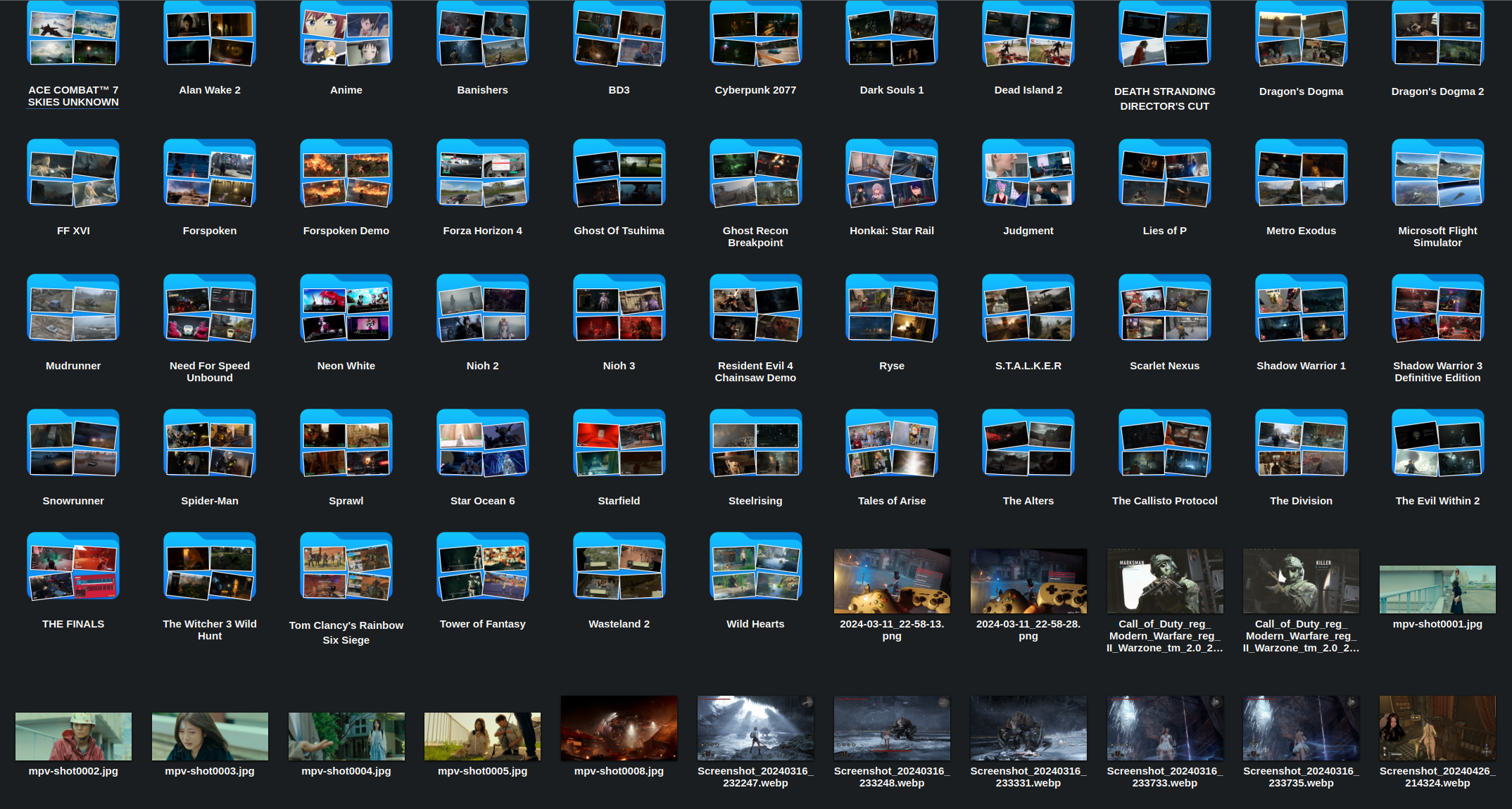Select the Mudrunner folder
The width and height of the screenshot is (1512, 809).
click(73, 308)
